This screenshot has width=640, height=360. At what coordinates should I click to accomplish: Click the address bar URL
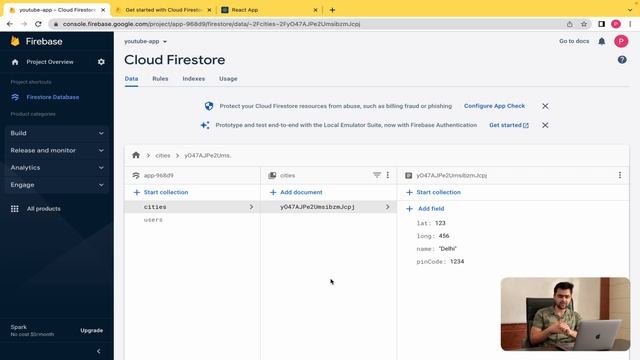211,24
